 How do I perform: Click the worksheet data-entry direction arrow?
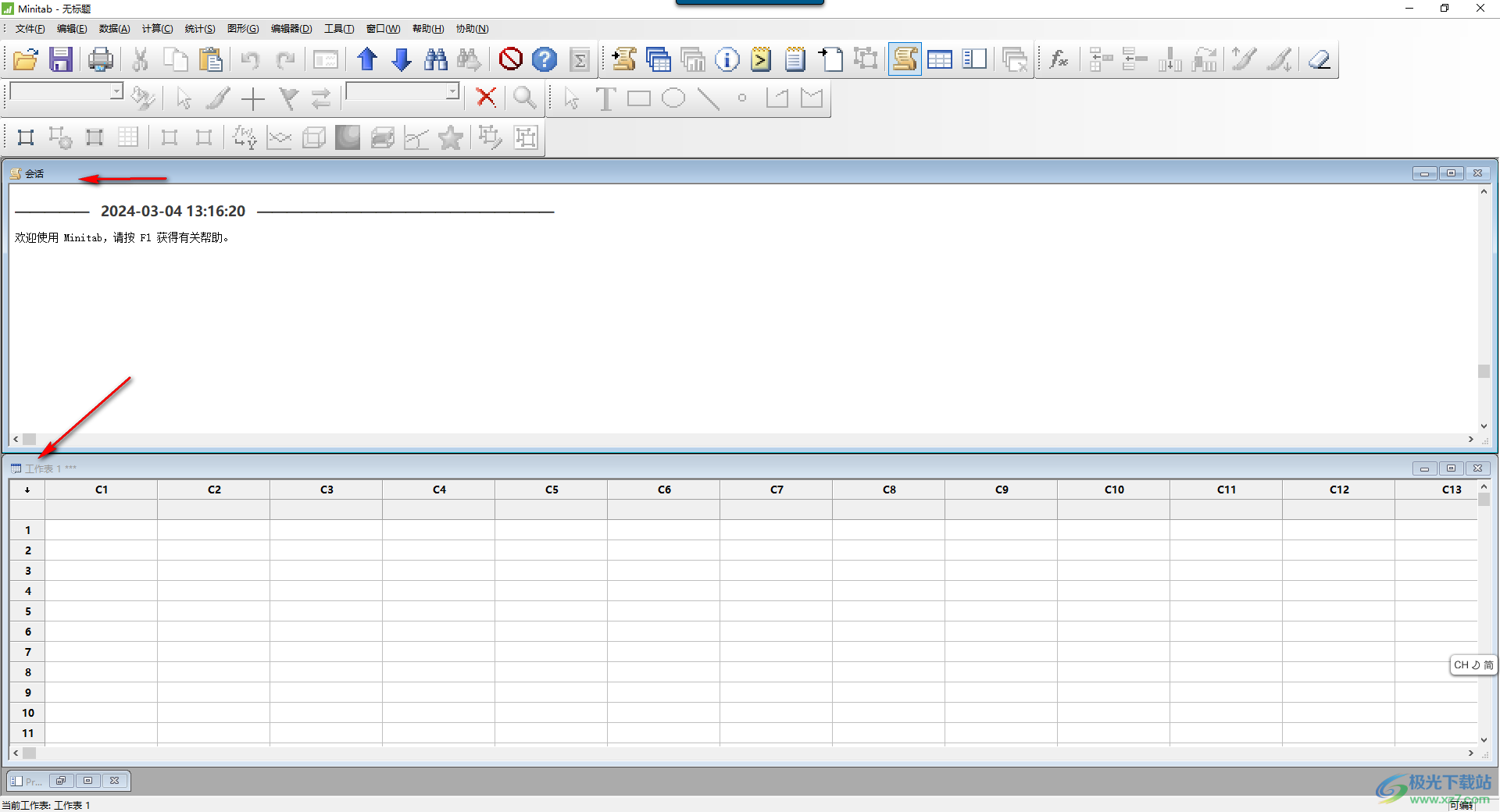coord(27,490)
